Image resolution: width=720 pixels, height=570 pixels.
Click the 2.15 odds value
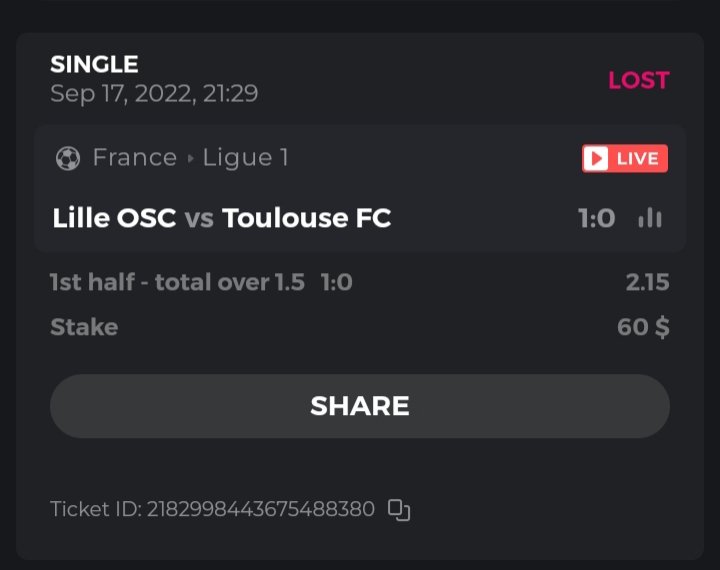coord(647,283)
